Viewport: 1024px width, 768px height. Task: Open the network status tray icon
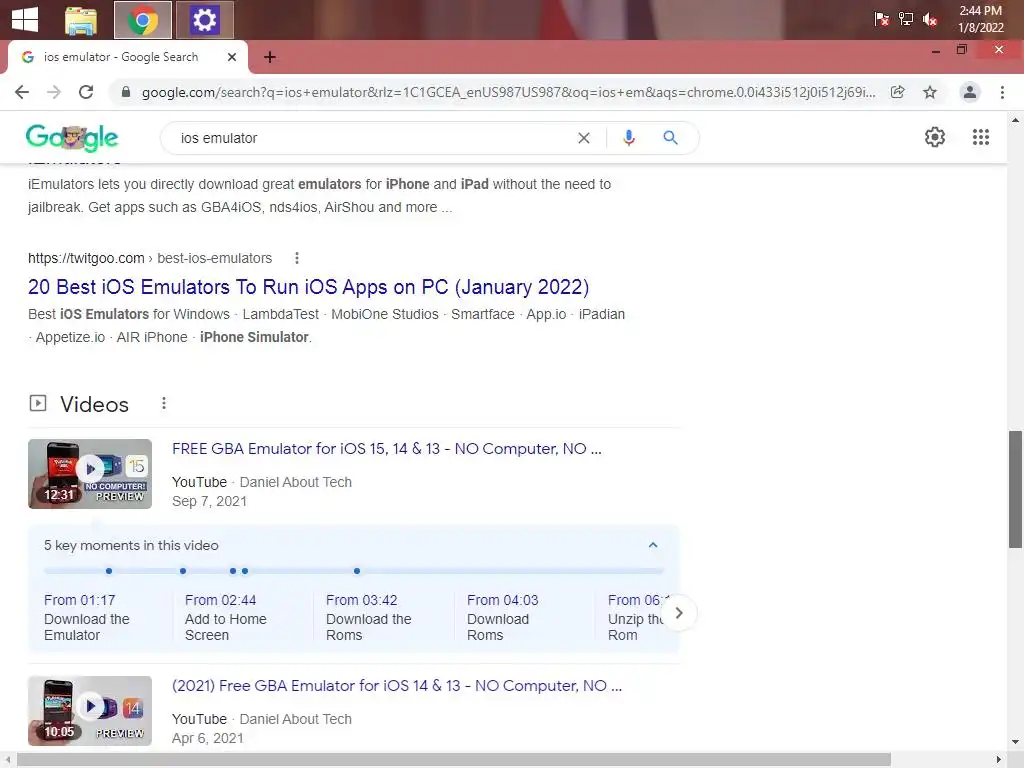906,20
